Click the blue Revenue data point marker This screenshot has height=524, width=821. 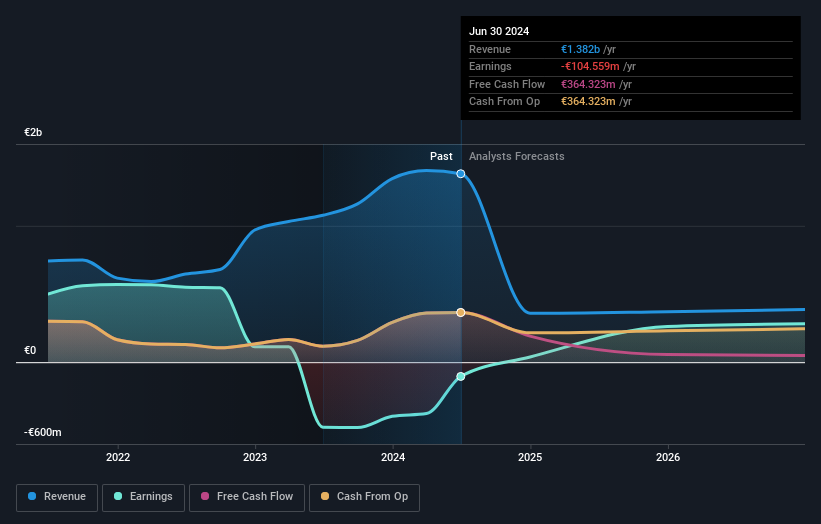(461, 174)
